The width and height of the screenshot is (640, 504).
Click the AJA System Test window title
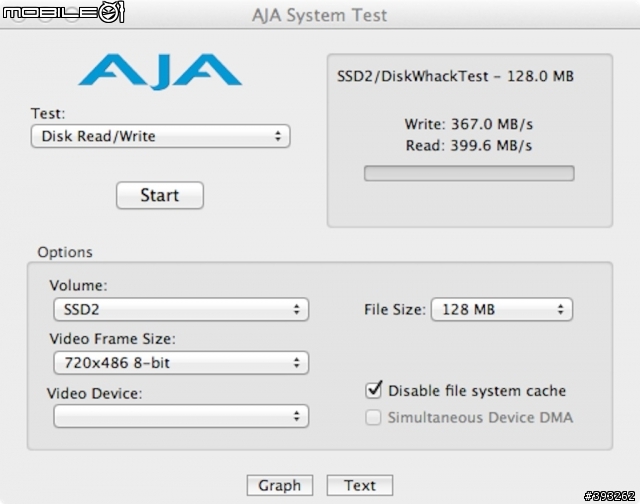[319, 16]
